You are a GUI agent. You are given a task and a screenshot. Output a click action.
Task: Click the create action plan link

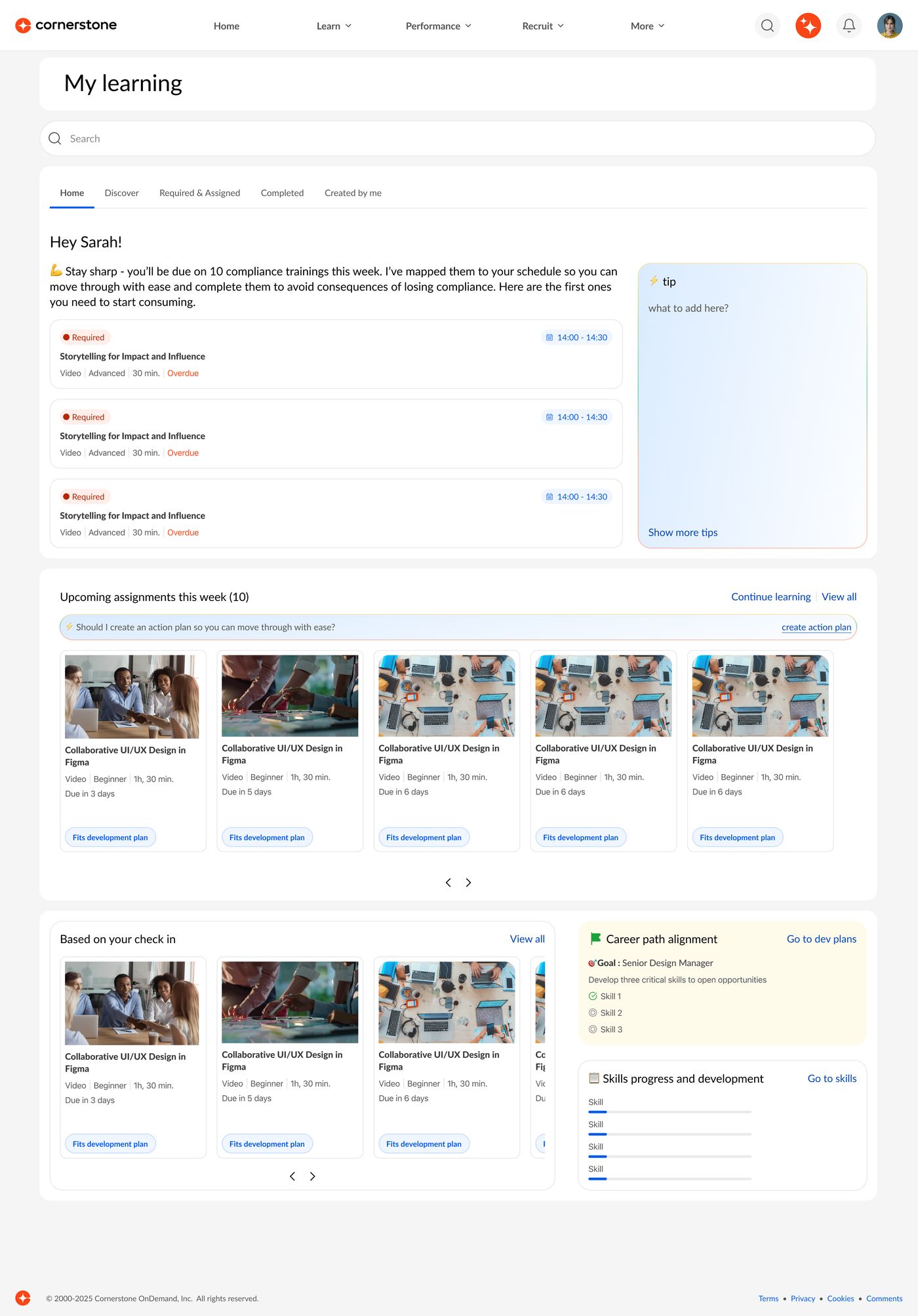[x=816, y=627]
